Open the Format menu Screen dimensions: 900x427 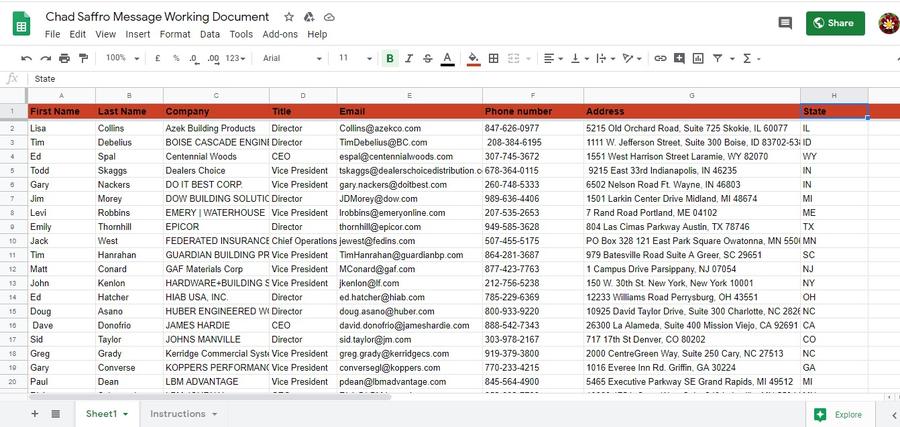175,34
